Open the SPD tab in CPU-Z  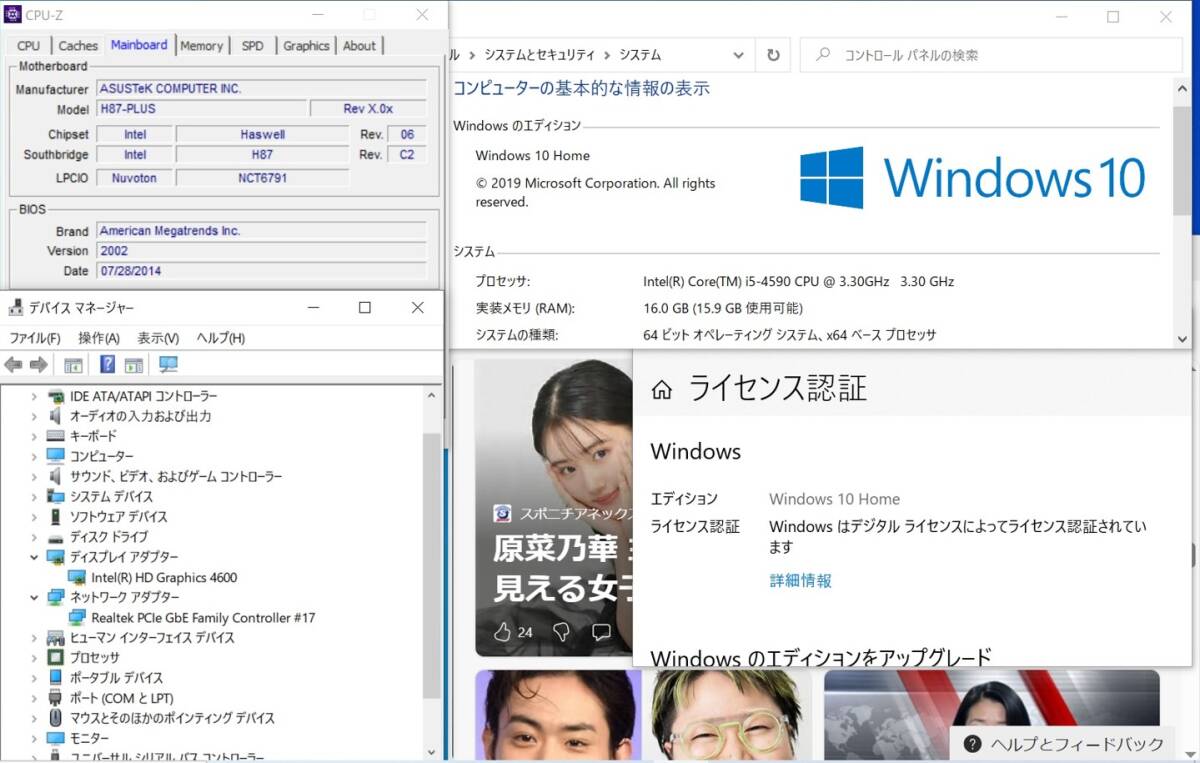(x=253, y=45)
